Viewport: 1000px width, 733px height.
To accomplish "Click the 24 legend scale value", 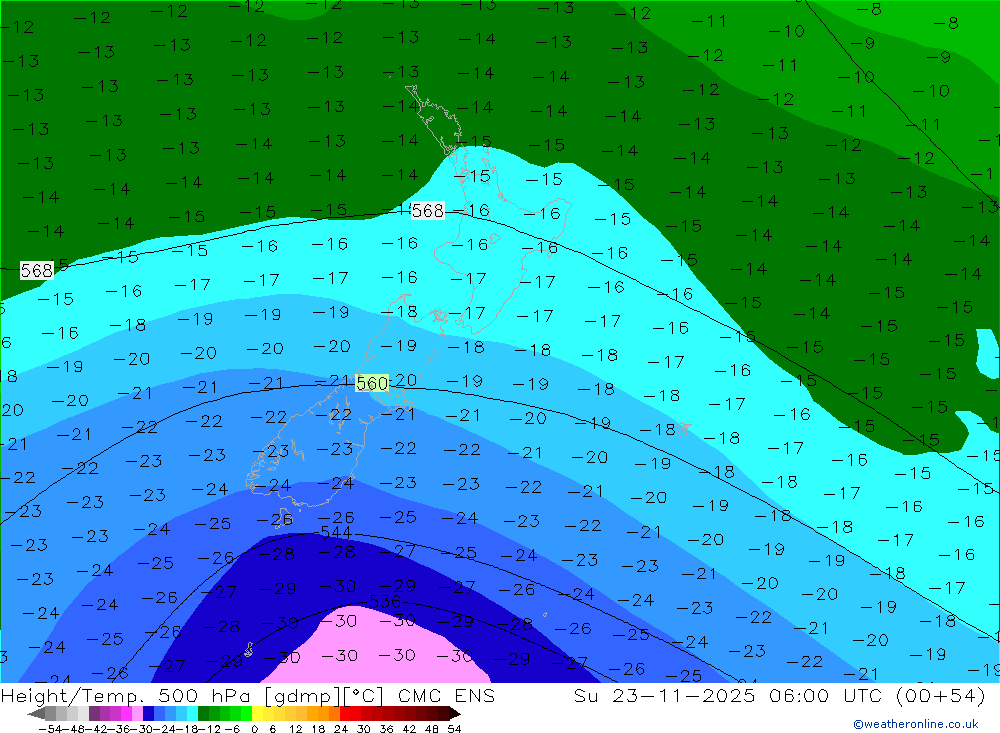I will point(341,729).
